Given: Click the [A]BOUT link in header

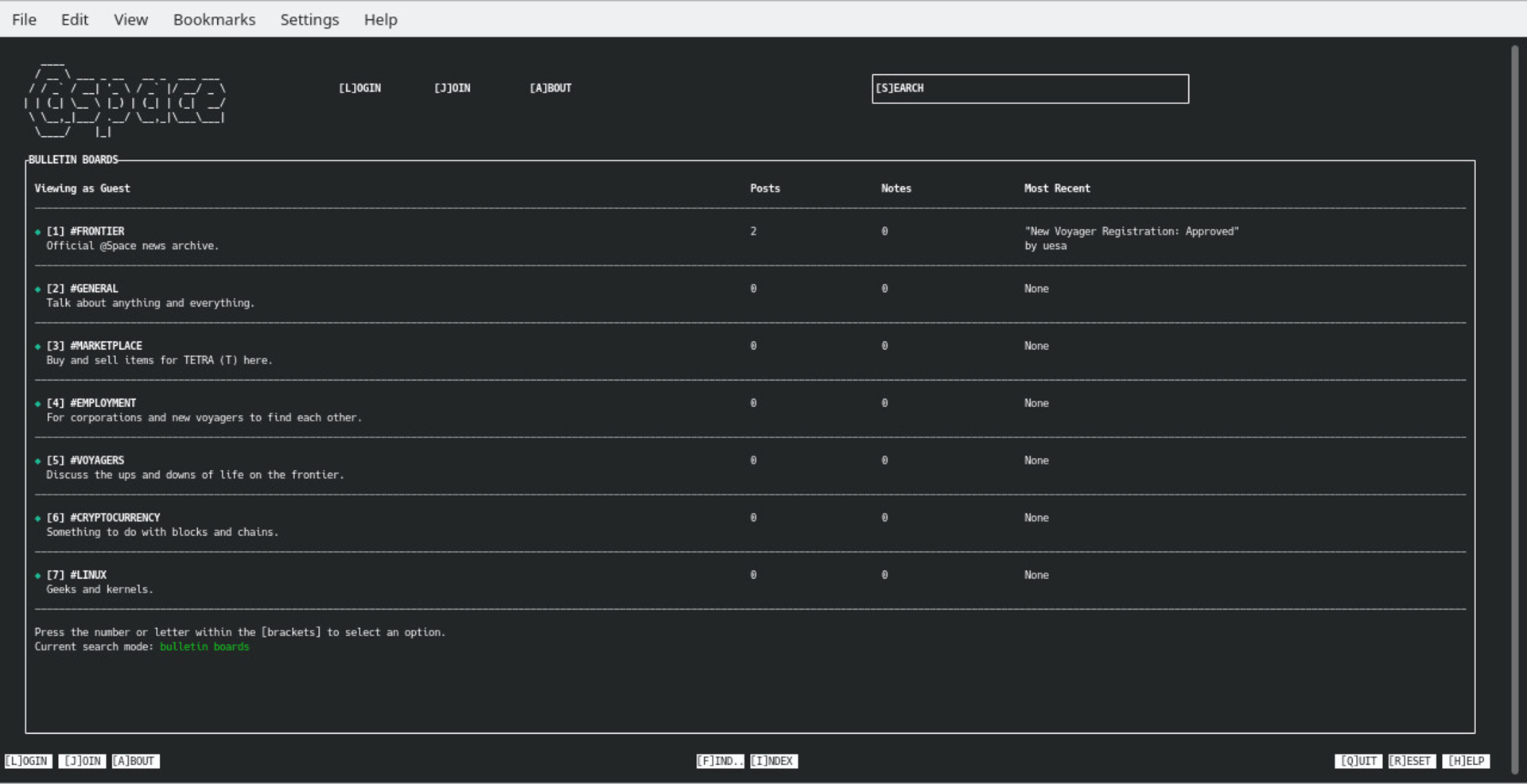Looking at the screenshot, I should 550,88.
